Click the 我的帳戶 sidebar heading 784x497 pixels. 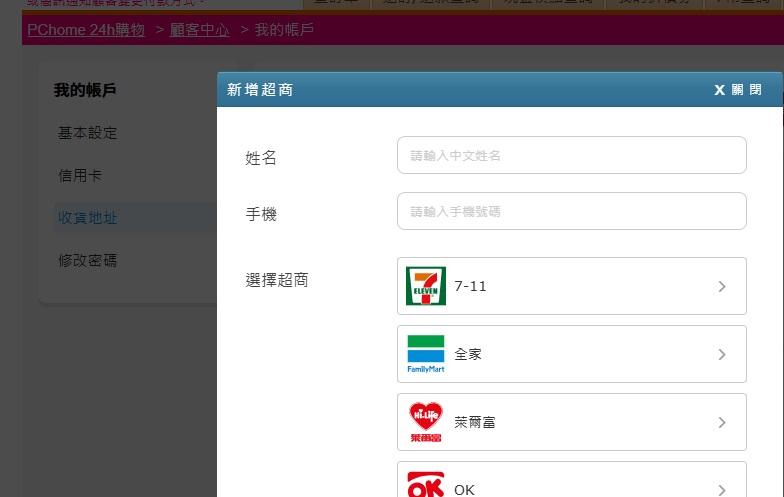click(85, 90)
